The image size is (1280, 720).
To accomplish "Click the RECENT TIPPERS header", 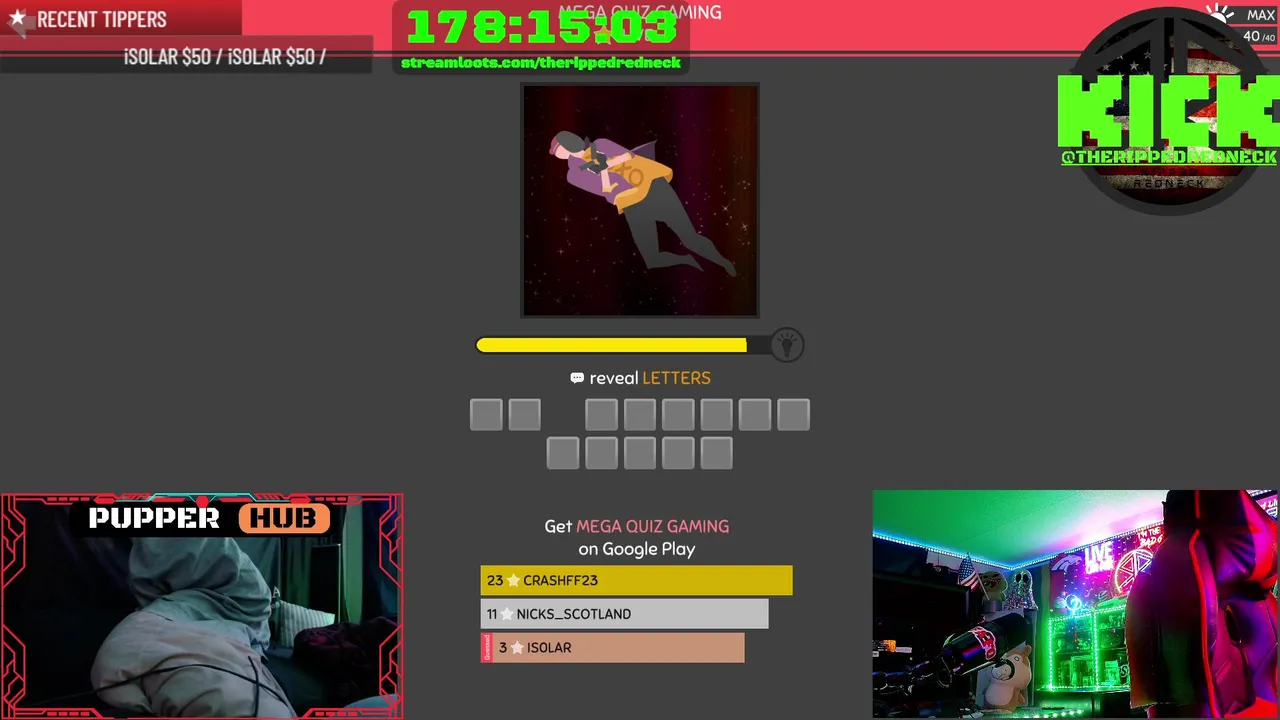I will click(101, 19).
